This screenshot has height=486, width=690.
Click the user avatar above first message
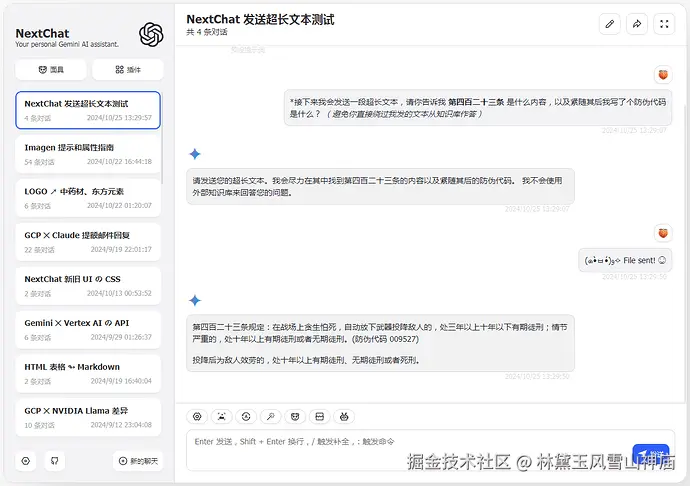[x=663, y=74]
